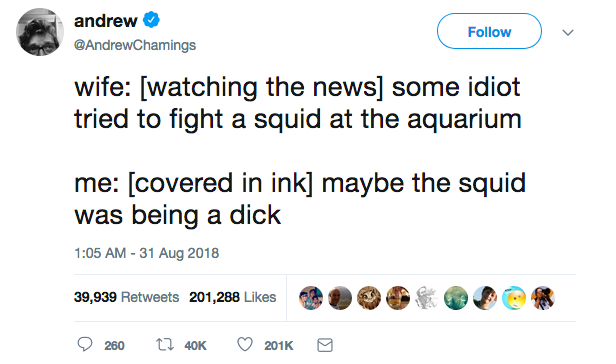Image resolution: width=616 pixels, height=364 pixels.
Task: Open the 1:05 AM - 31 Aug 2018 timestamp
Action: 147,253
